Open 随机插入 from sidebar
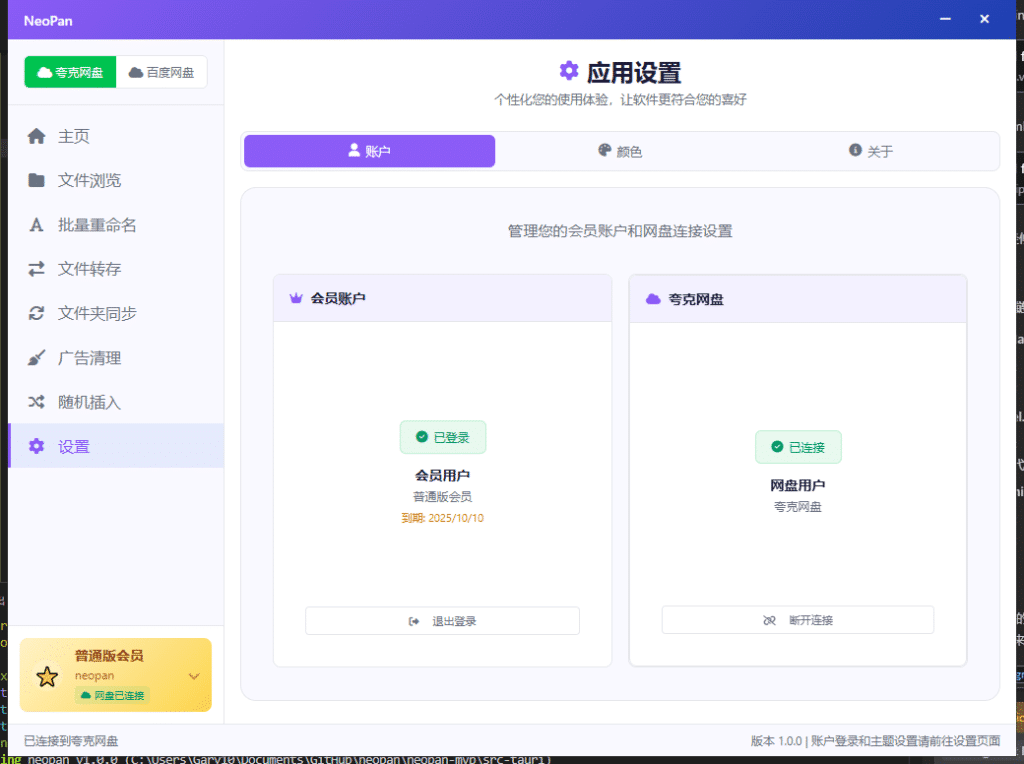 click(116, 402)
